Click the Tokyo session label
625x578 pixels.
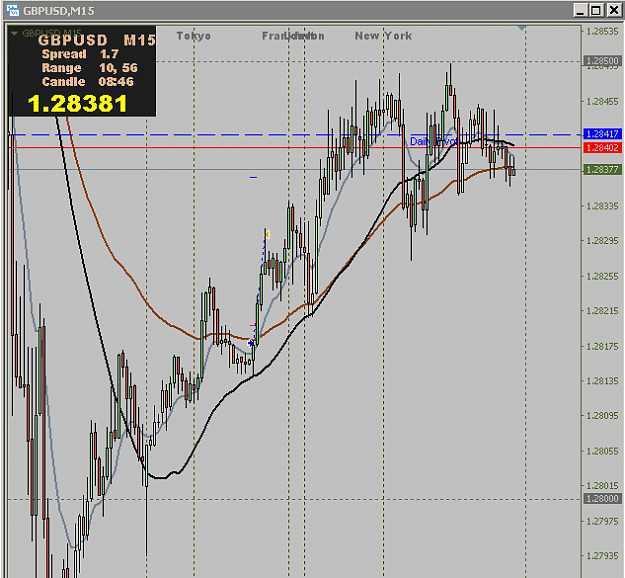(x=194, y=36)
